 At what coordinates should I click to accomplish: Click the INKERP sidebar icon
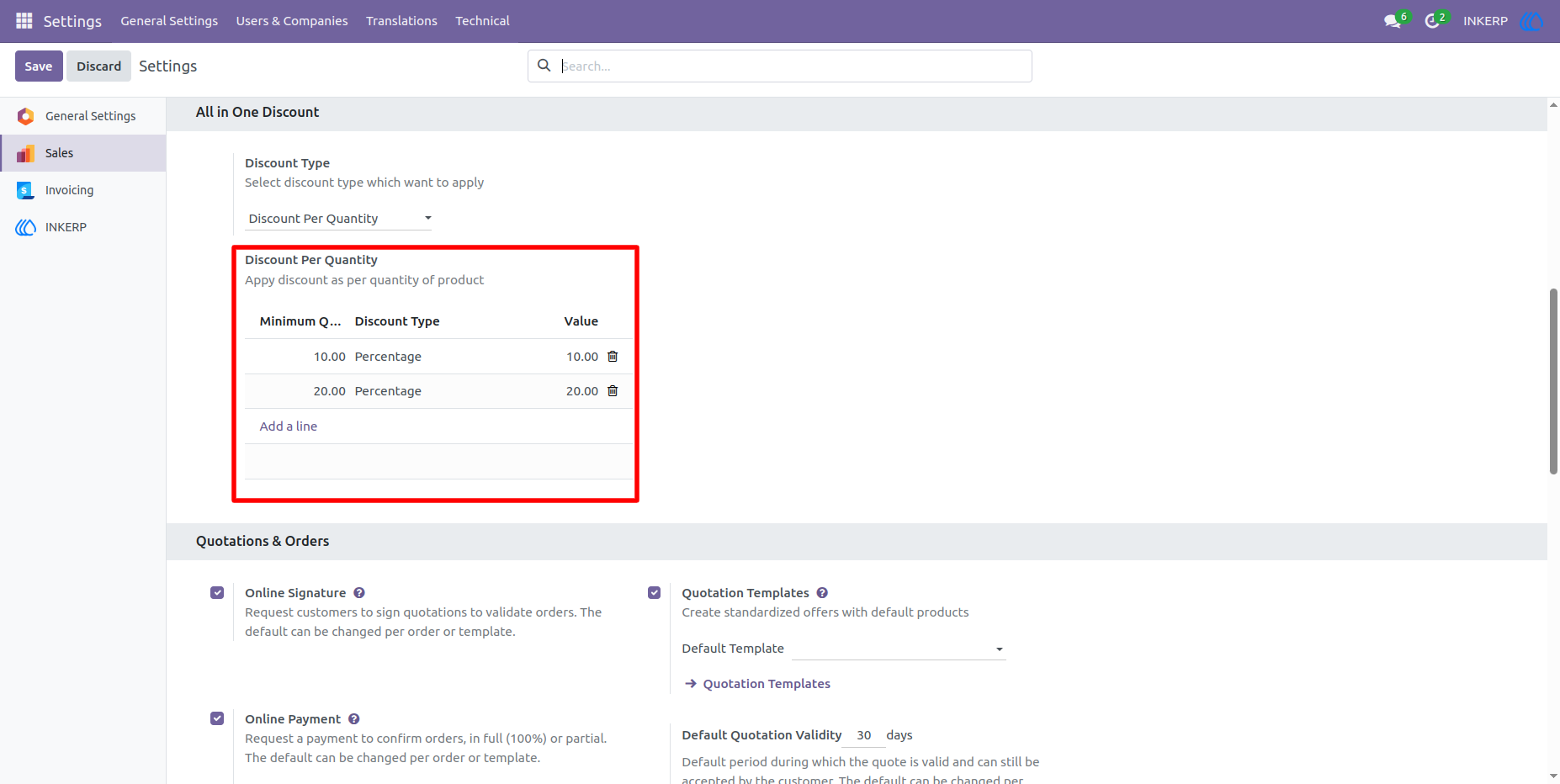[26, 227]
